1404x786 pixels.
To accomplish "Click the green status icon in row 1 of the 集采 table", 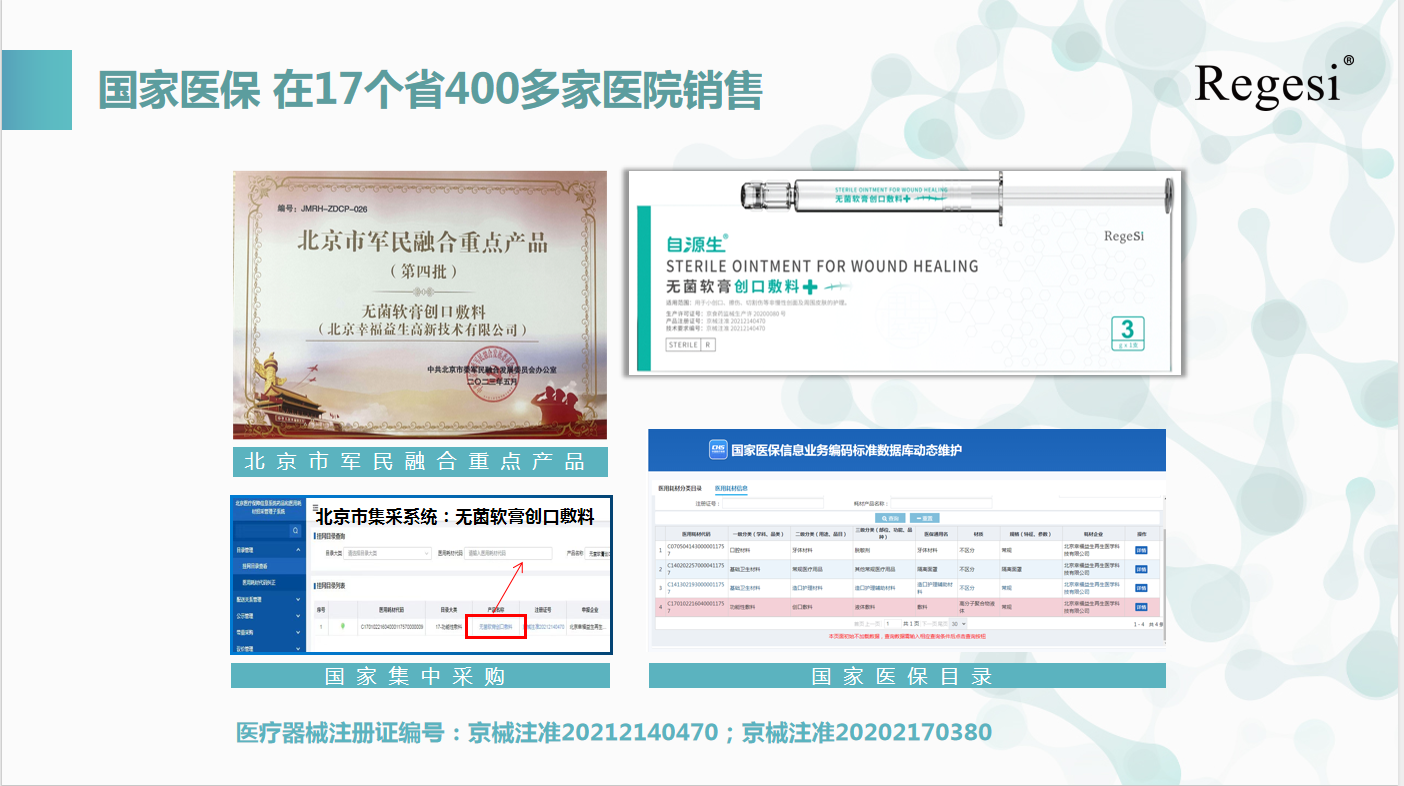I will (x=343, y=627).
